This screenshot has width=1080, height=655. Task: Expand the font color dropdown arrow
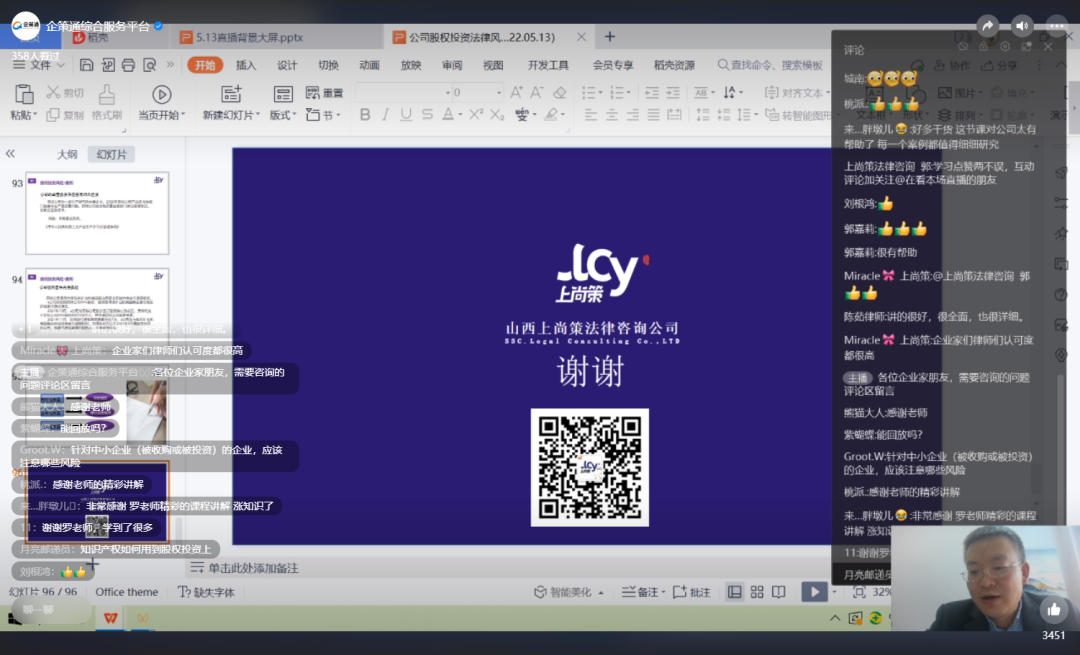(x=460, y=115)
